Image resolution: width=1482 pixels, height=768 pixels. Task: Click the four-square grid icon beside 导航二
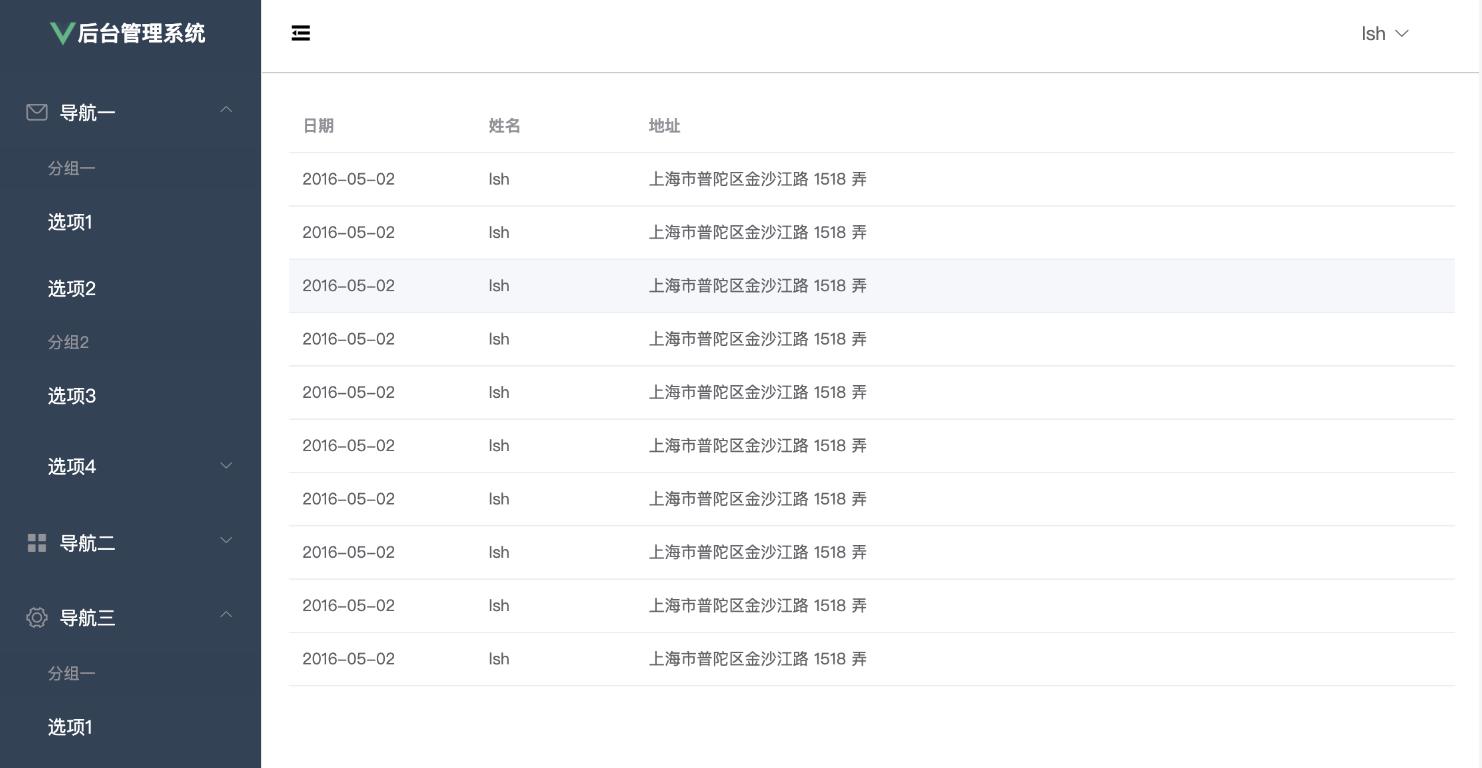(x=37, y=543)
